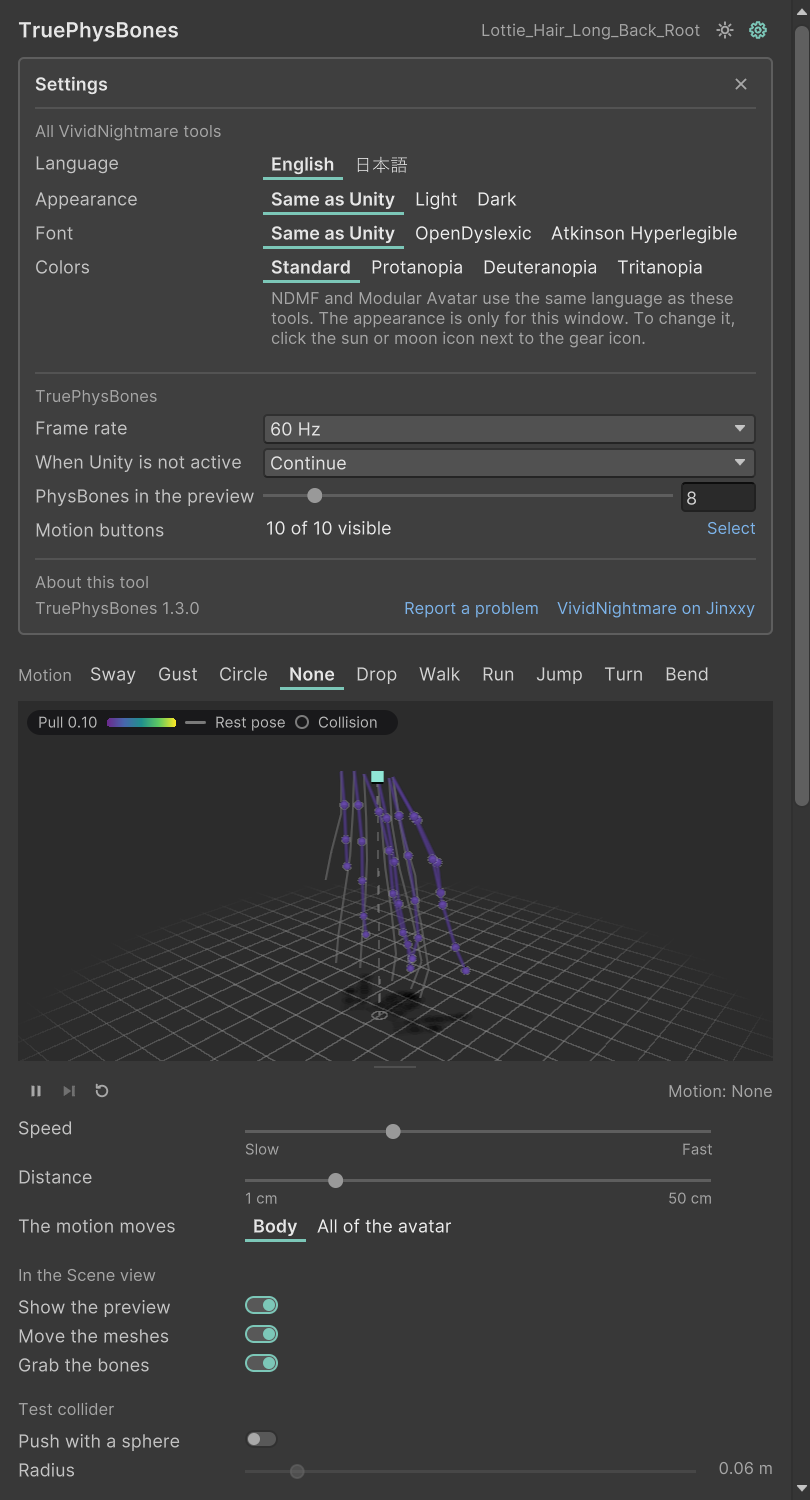Viewport: 810px width, 1500px height.
Task: Select the Sway motion
Action: (x=113, y=674)
